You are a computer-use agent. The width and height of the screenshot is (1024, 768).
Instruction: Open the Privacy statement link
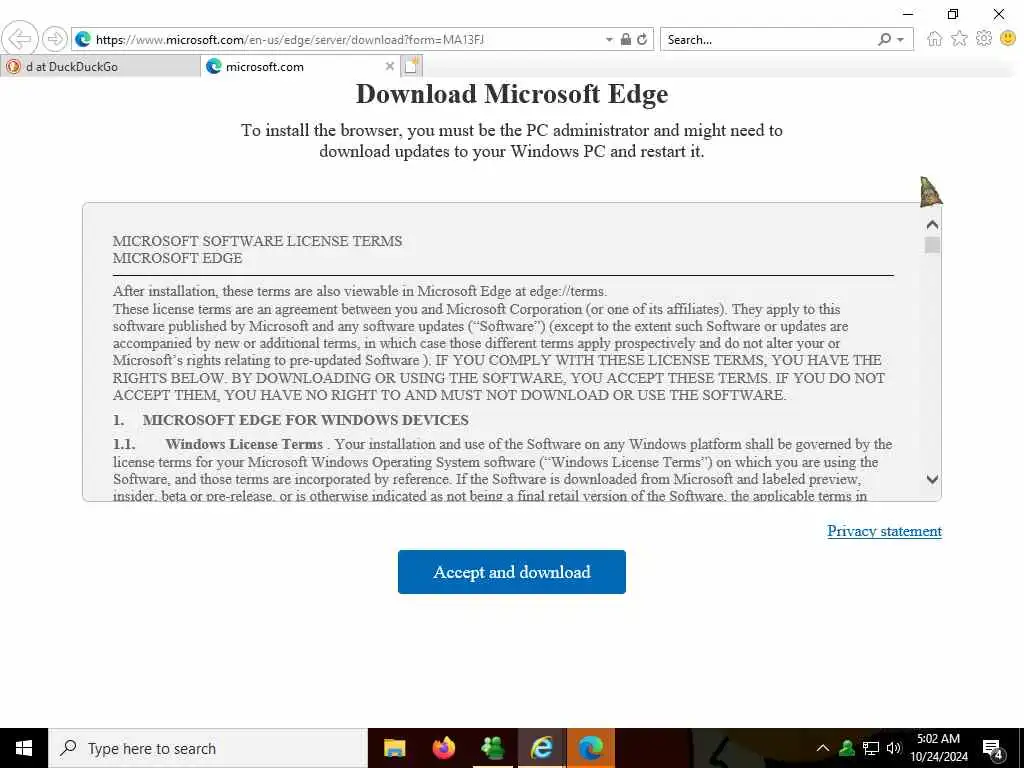tap(884, 531)
